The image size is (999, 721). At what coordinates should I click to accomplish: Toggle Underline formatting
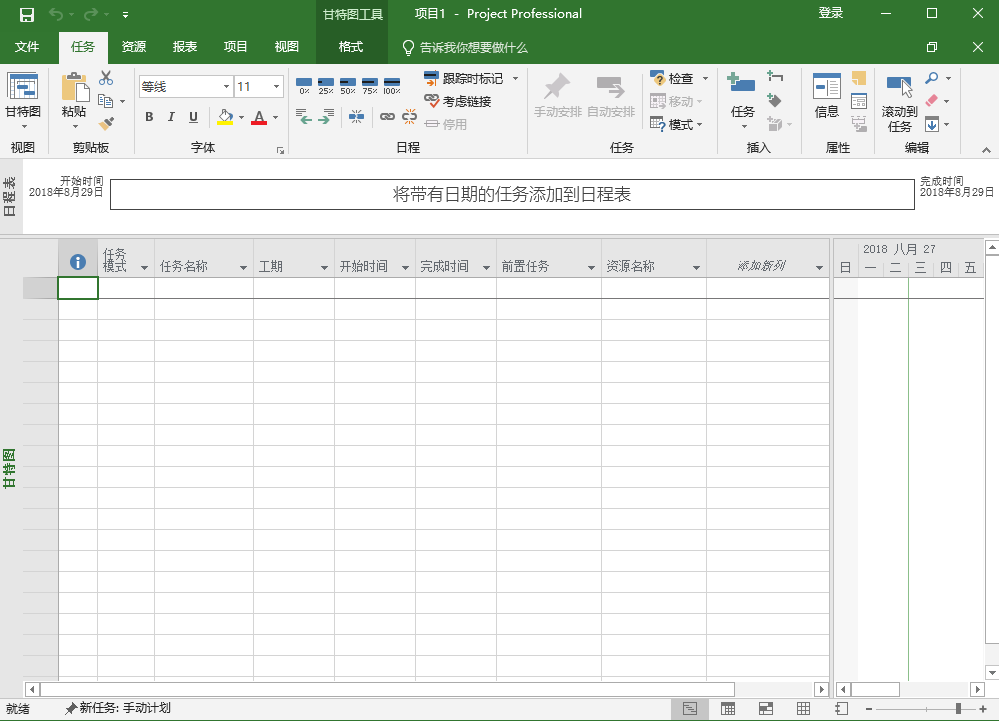[x=193, y=117]
